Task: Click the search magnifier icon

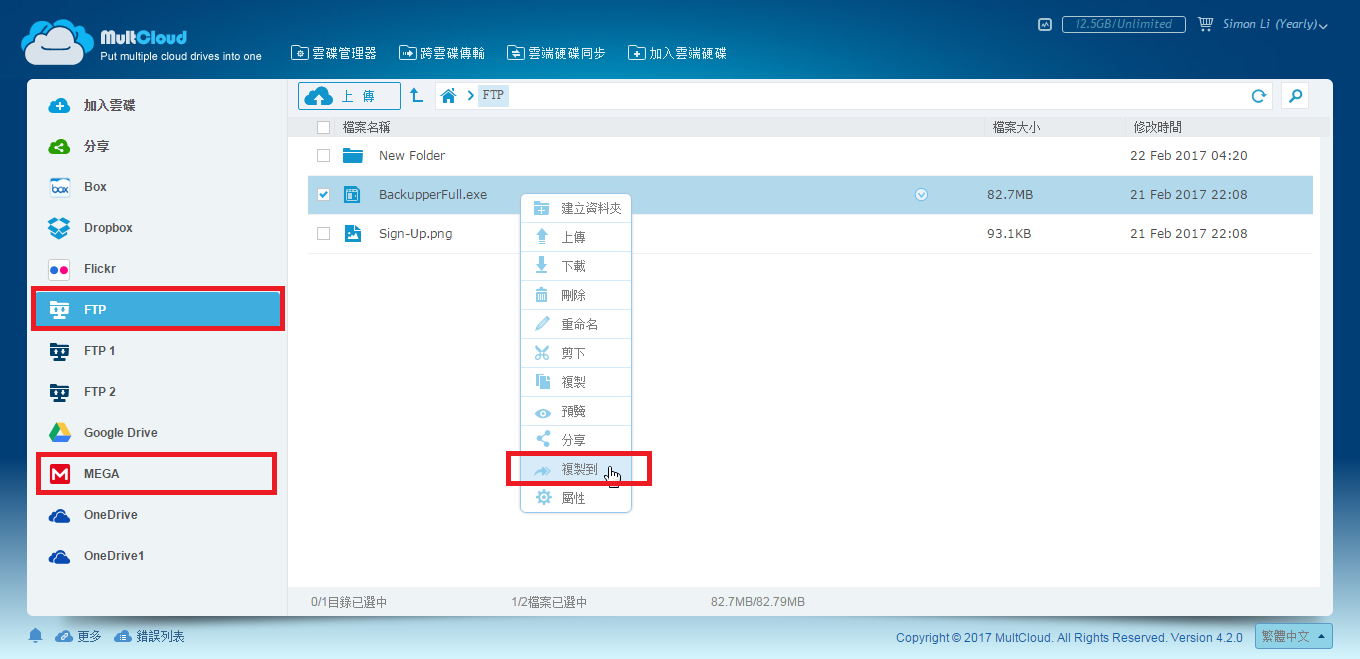Action: (1295, 96)
